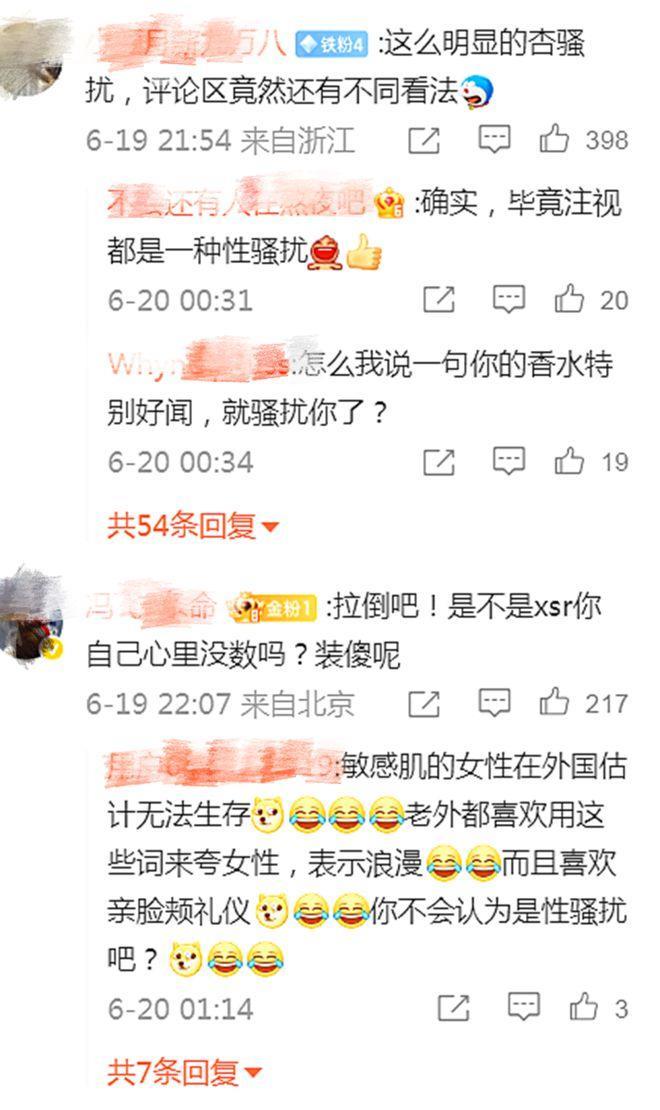
Task: Like the 6-19 22:07 comment from 北京
Action: click(x=554, y=702)
